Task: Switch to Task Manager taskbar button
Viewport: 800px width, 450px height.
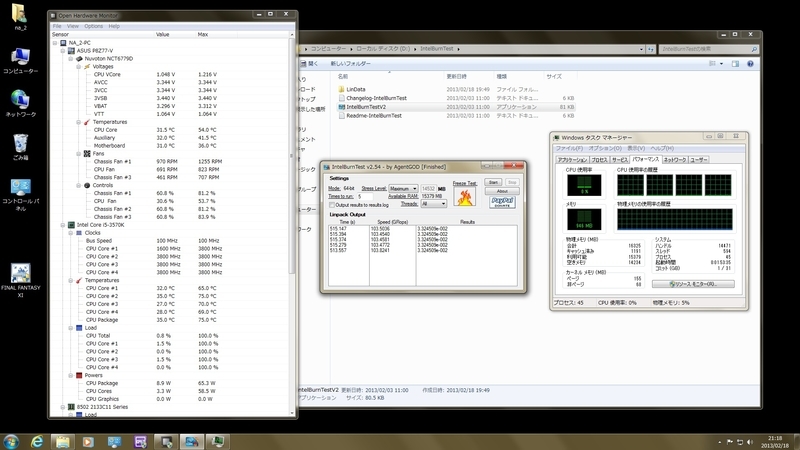Action: pos(217,441)
